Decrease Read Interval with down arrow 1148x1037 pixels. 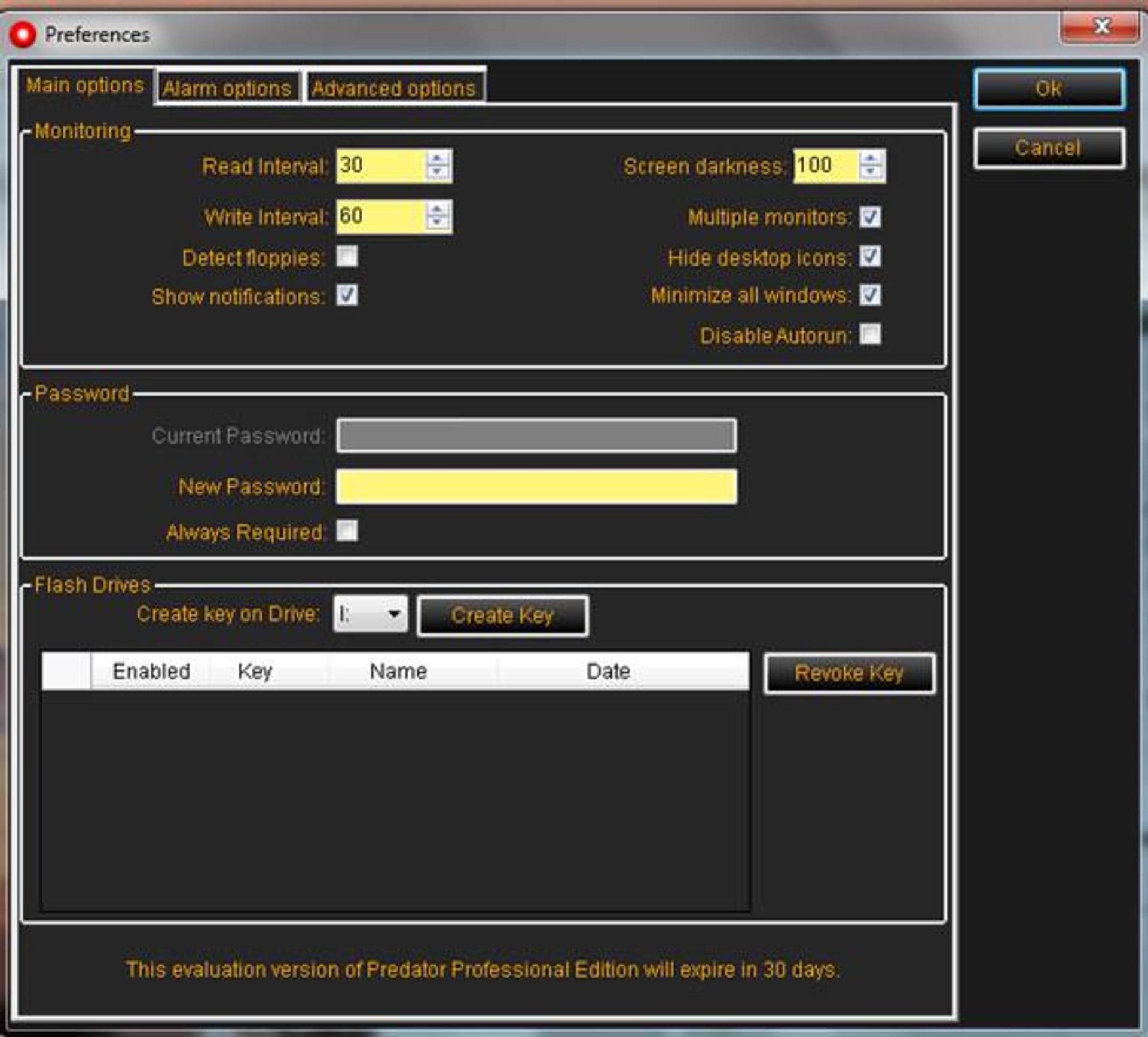tap(437, 172)
